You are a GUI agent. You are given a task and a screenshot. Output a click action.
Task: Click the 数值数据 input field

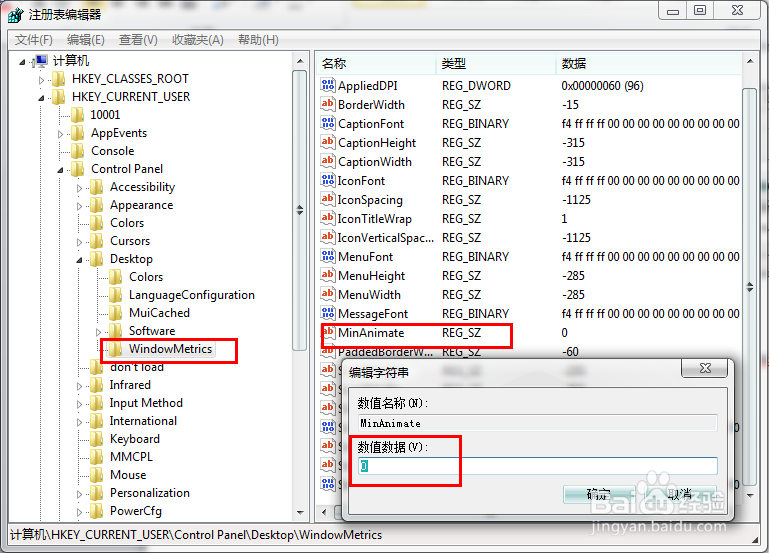point(538,466)
